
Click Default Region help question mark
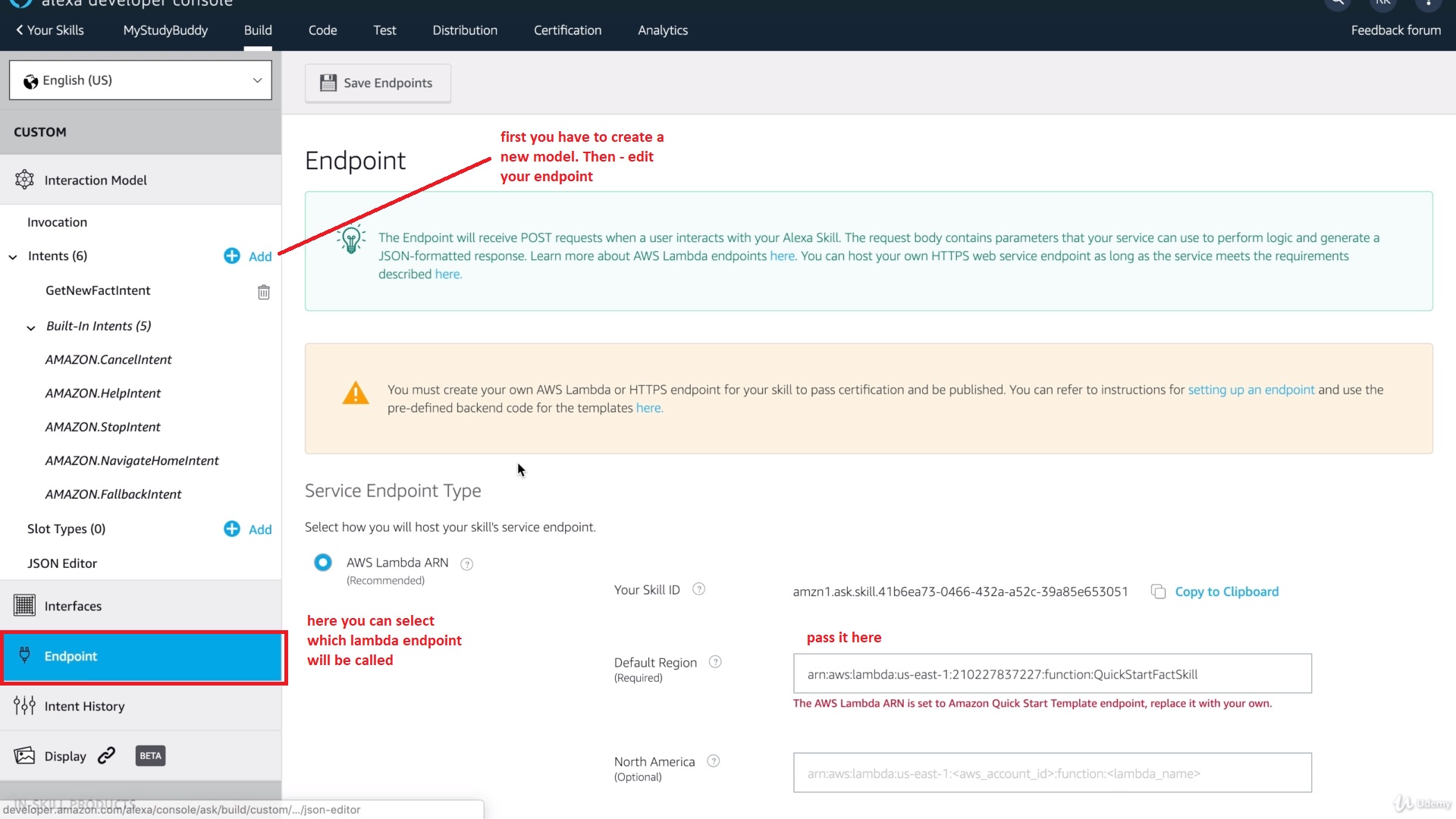(715, 662)
